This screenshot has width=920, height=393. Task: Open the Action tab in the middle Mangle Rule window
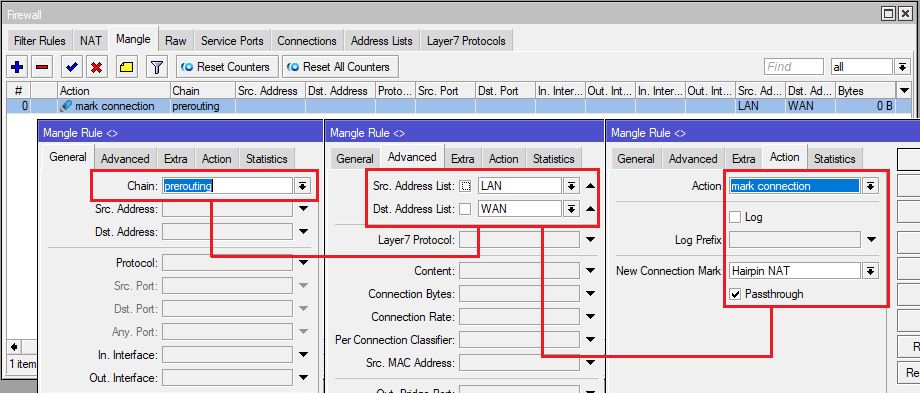pyautogui.click(x=503, y=159)
